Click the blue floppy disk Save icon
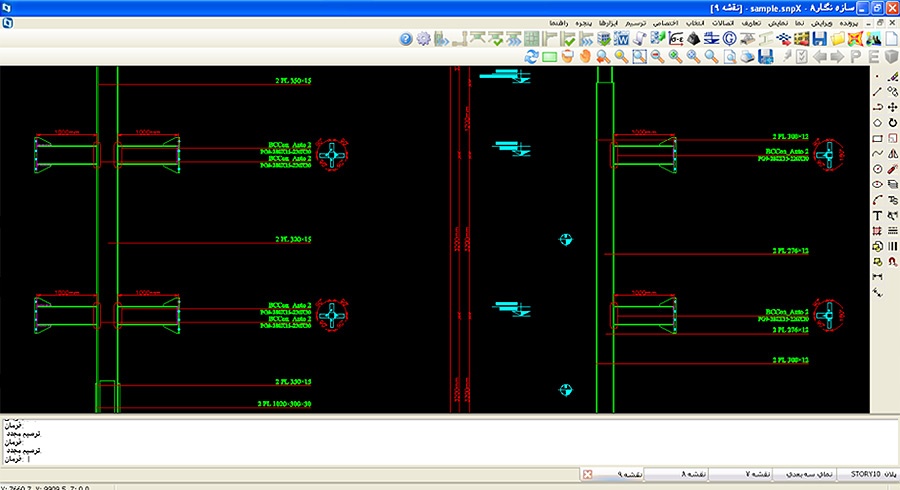 click(820, 39)
